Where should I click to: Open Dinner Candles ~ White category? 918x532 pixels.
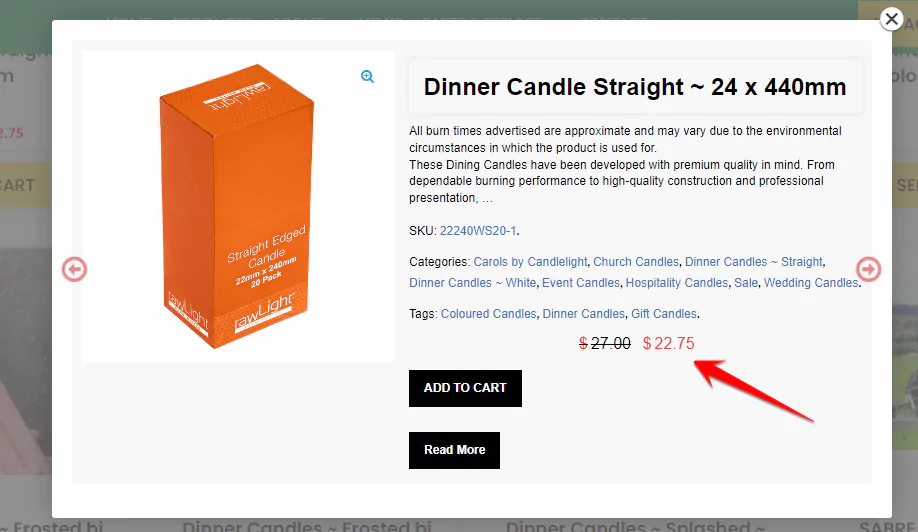coord(473,283)
